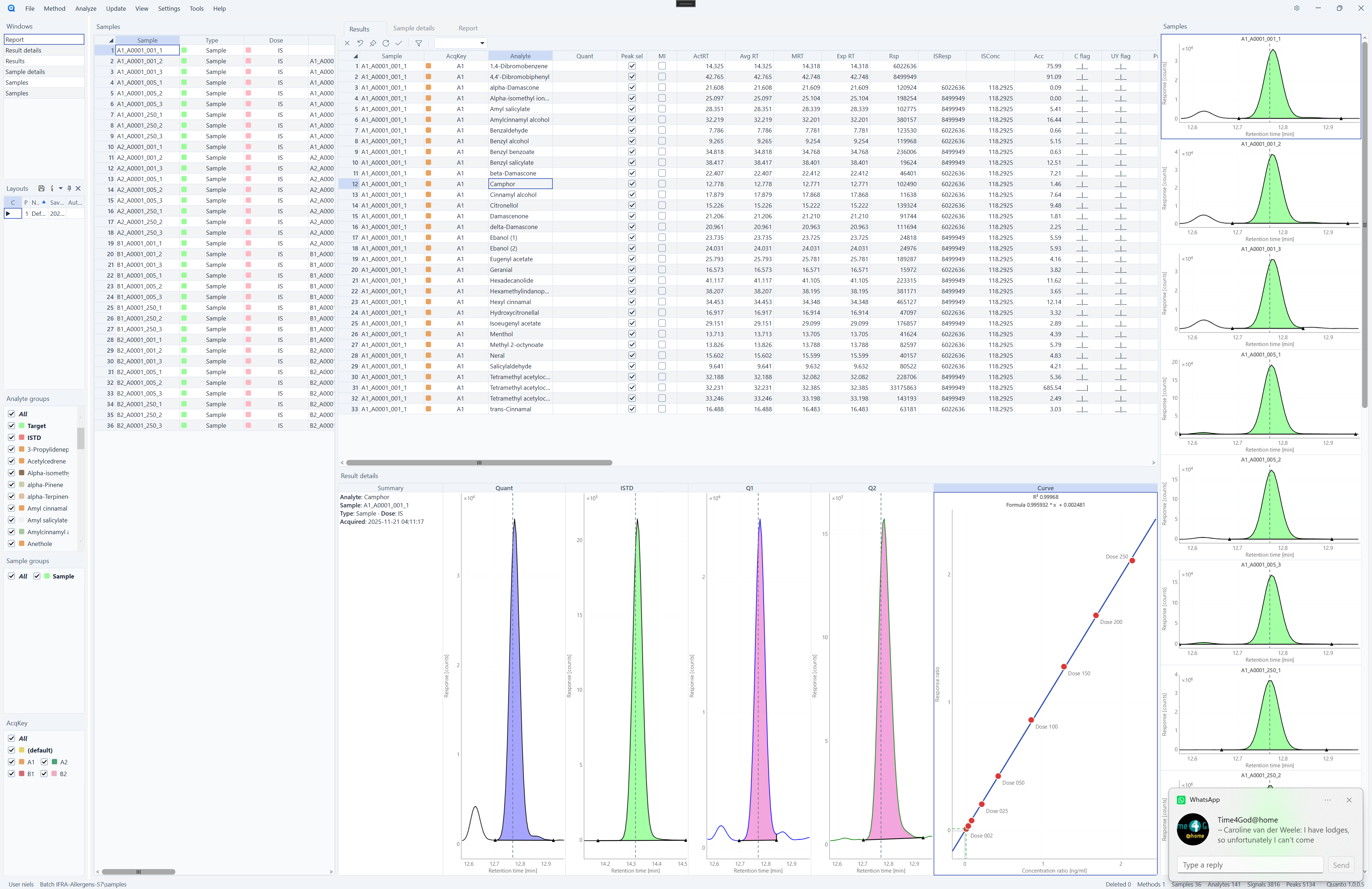Screen dimensions: 1372x889
Task: Click the C flag icon for 1,4-Dibromobenzene row
Action: pos(1082,66)
